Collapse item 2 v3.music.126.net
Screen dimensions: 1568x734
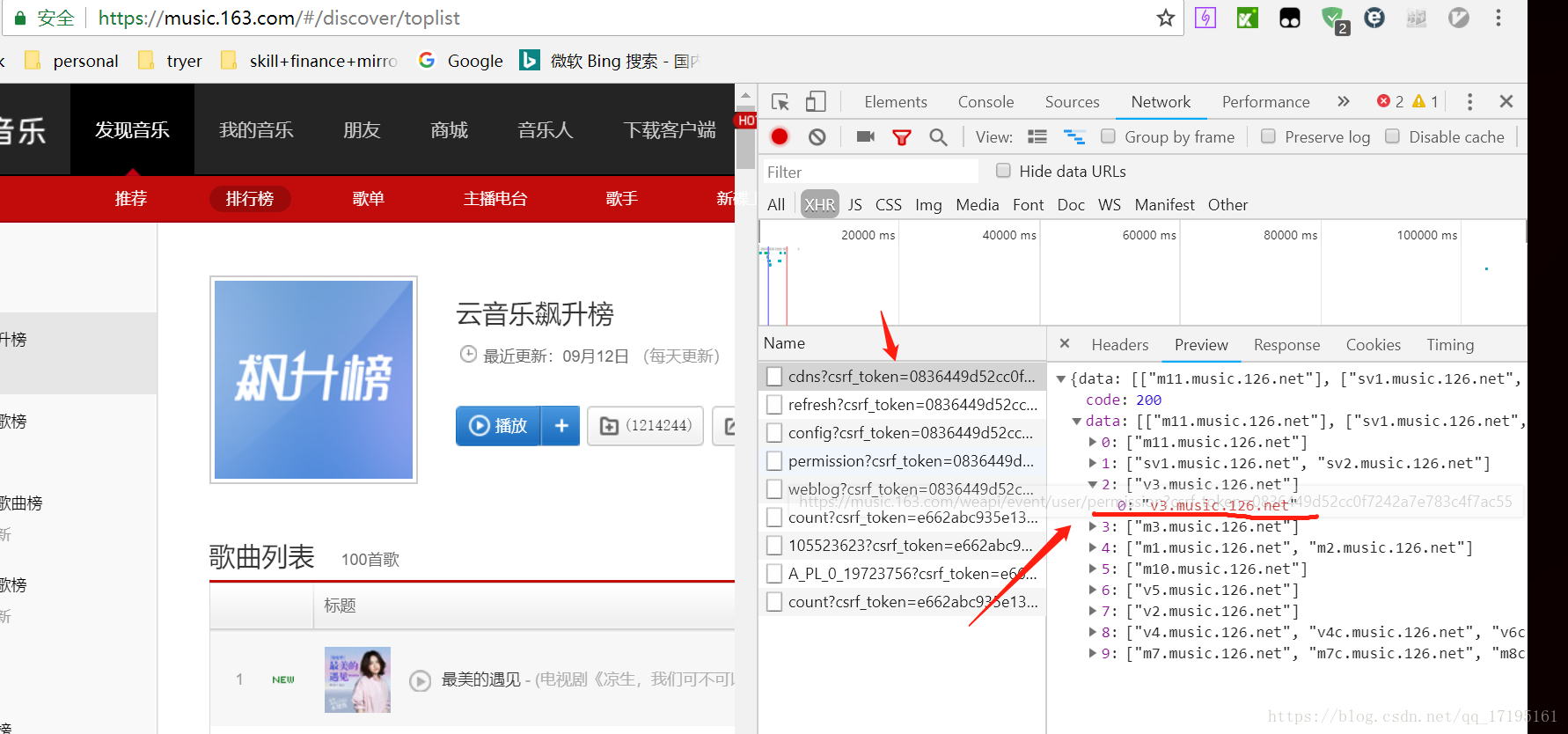(x=1093, y=485)
